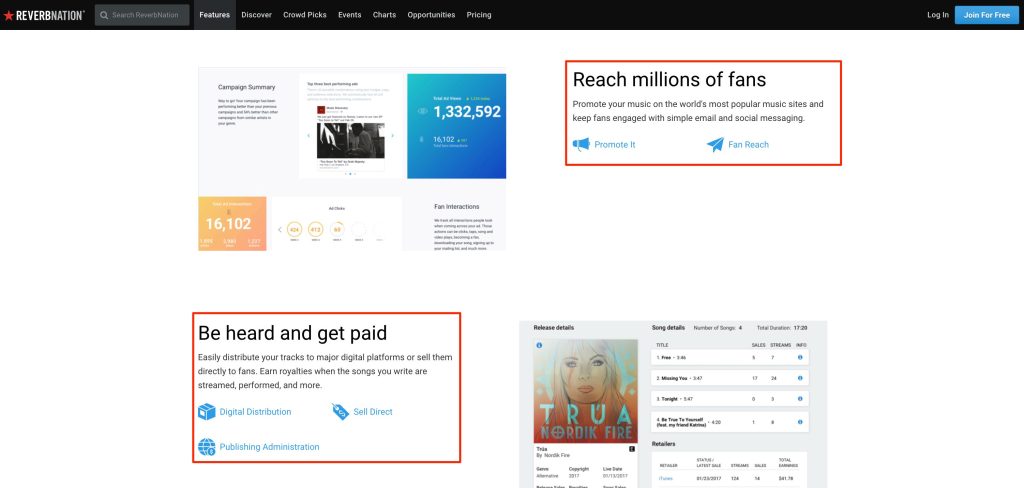Viewport: 1024px width, 488px height.
Task: Click the Digital Distribution box icon
Action: pyautogui.click(x=206, y=412)
